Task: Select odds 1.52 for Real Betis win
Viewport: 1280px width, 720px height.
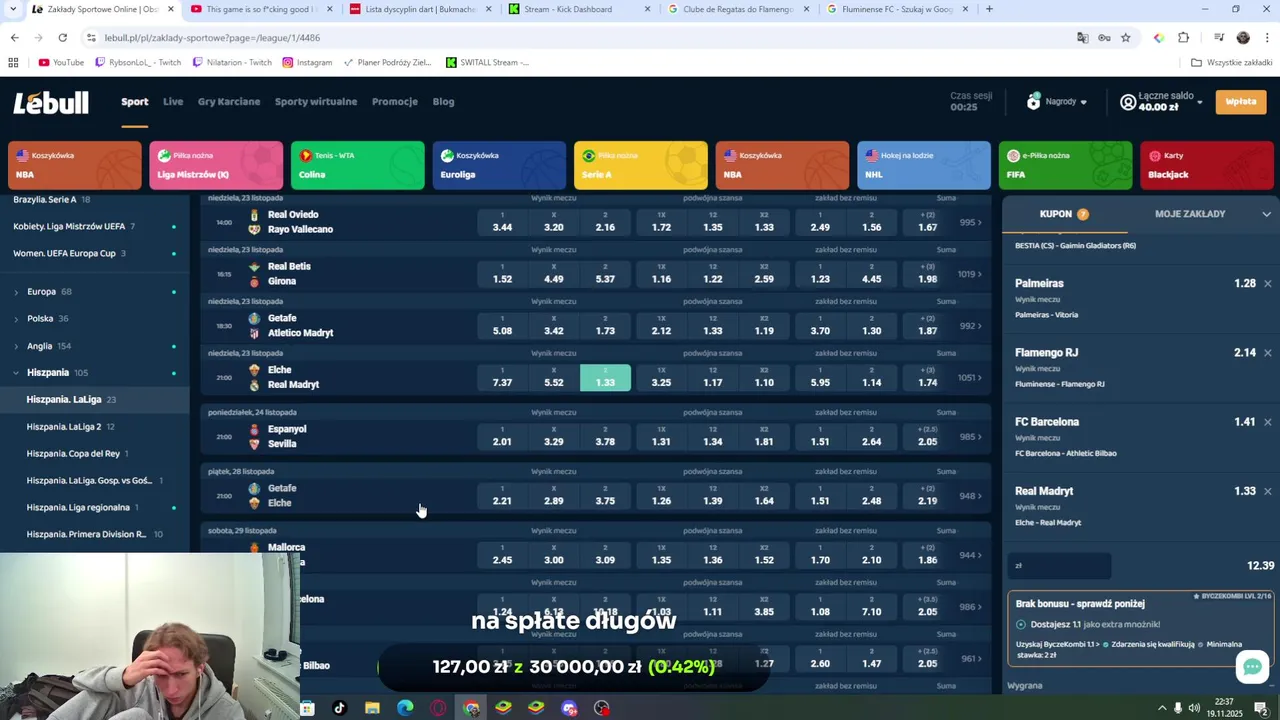Action: coord(502,274)
